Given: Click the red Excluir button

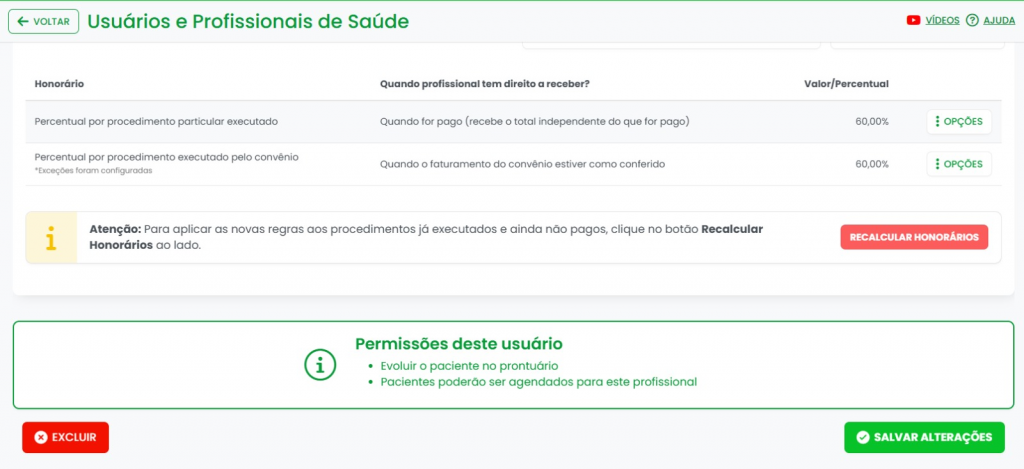Looking at the screenshot, I should click(x=65, y=437).
